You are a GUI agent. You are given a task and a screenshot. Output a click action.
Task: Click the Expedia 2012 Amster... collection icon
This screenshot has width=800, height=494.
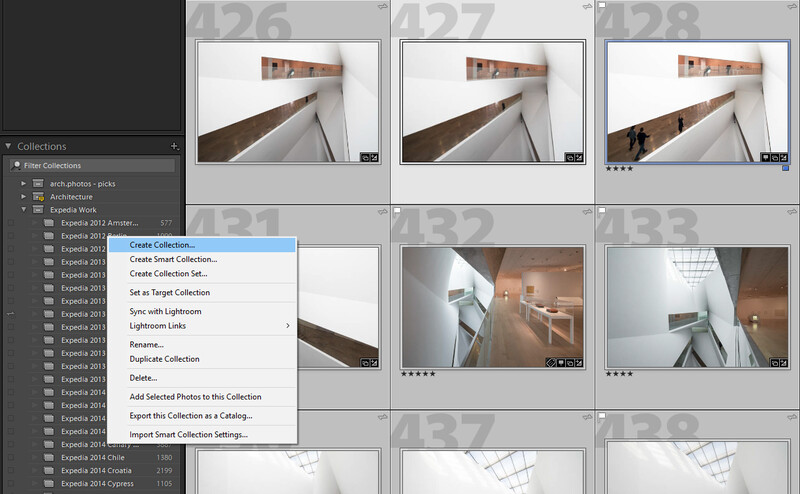(x=49, y=223)
